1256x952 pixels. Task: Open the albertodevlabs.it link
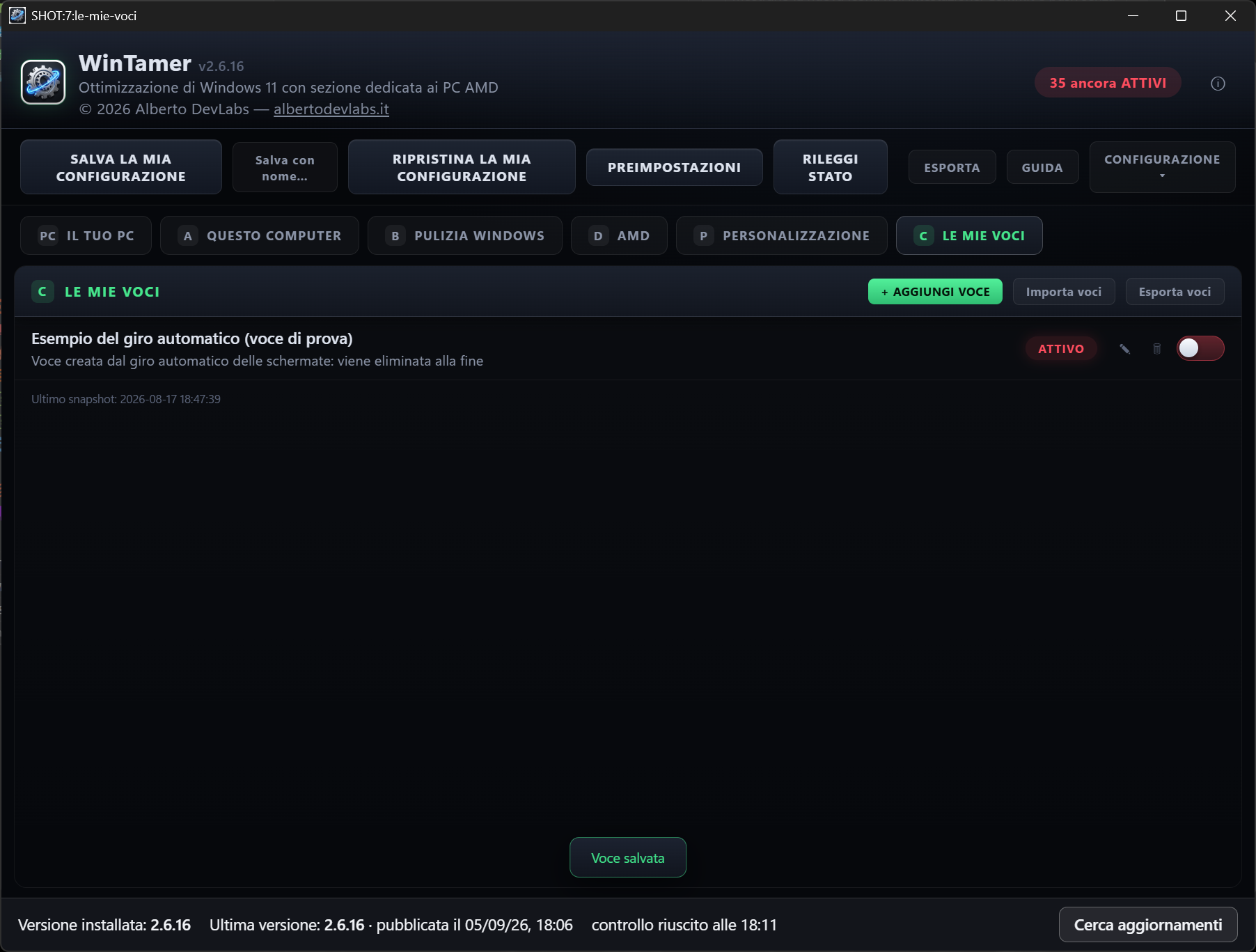[x=331, y=109]
